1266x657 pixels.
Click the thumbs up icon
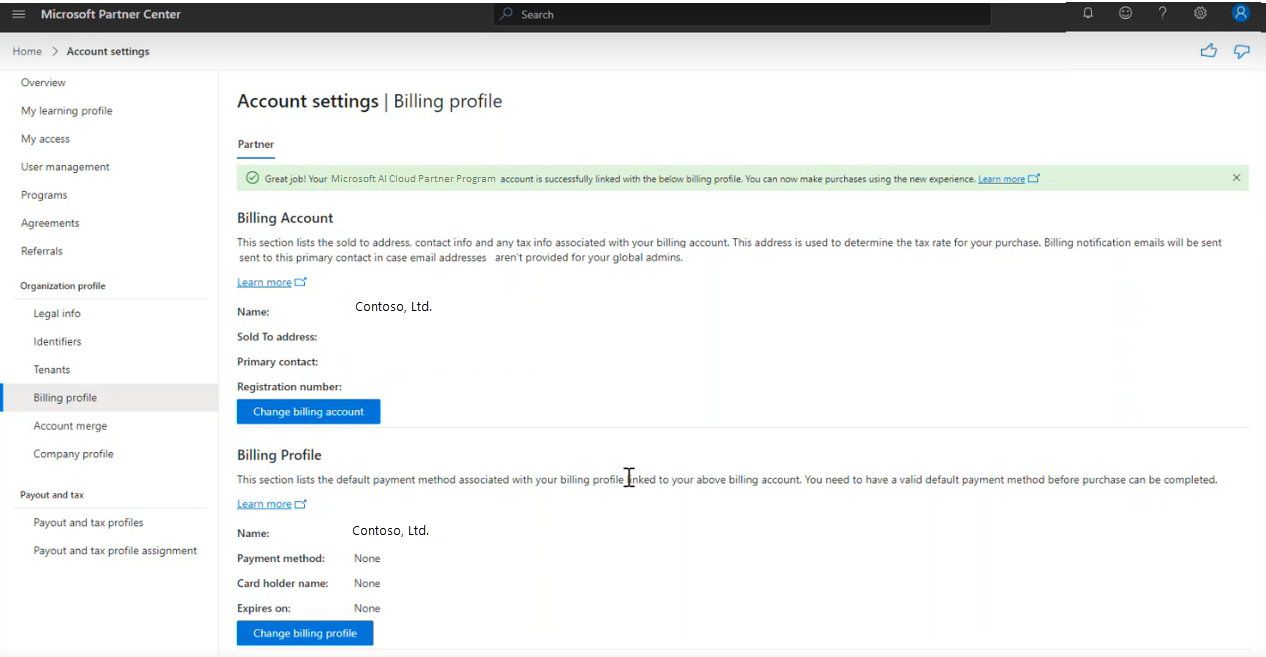click(1209, 51)
